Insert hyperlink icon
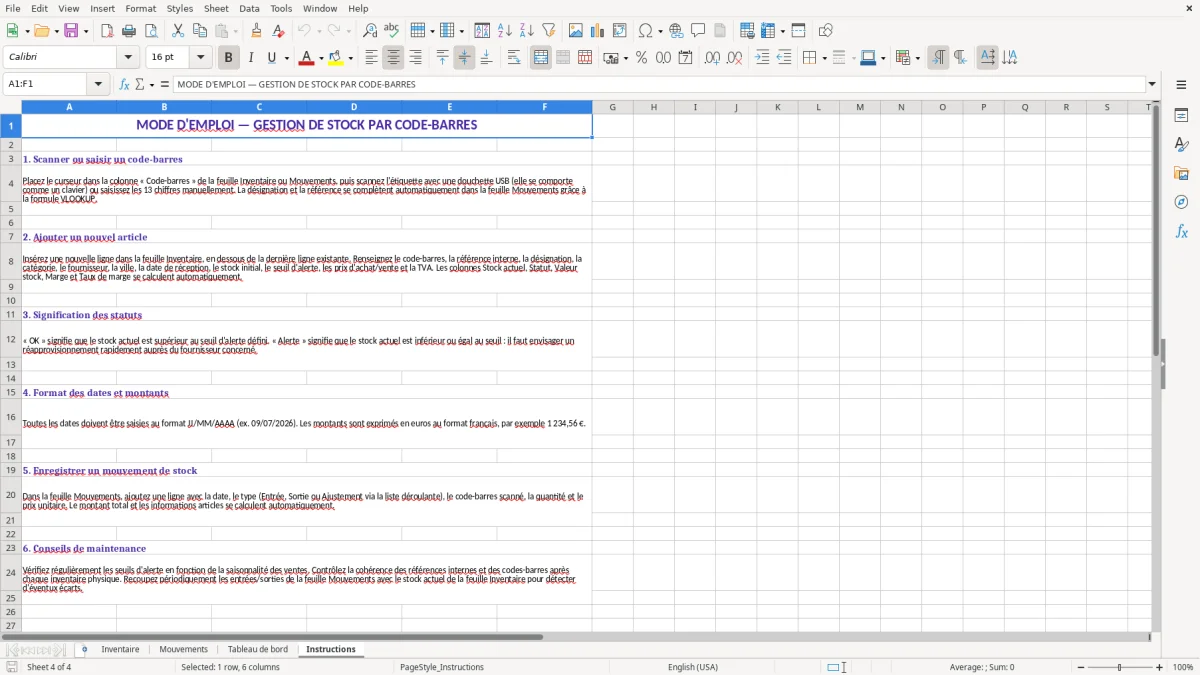Screen dimensions: 1200x675 (676, 31)
